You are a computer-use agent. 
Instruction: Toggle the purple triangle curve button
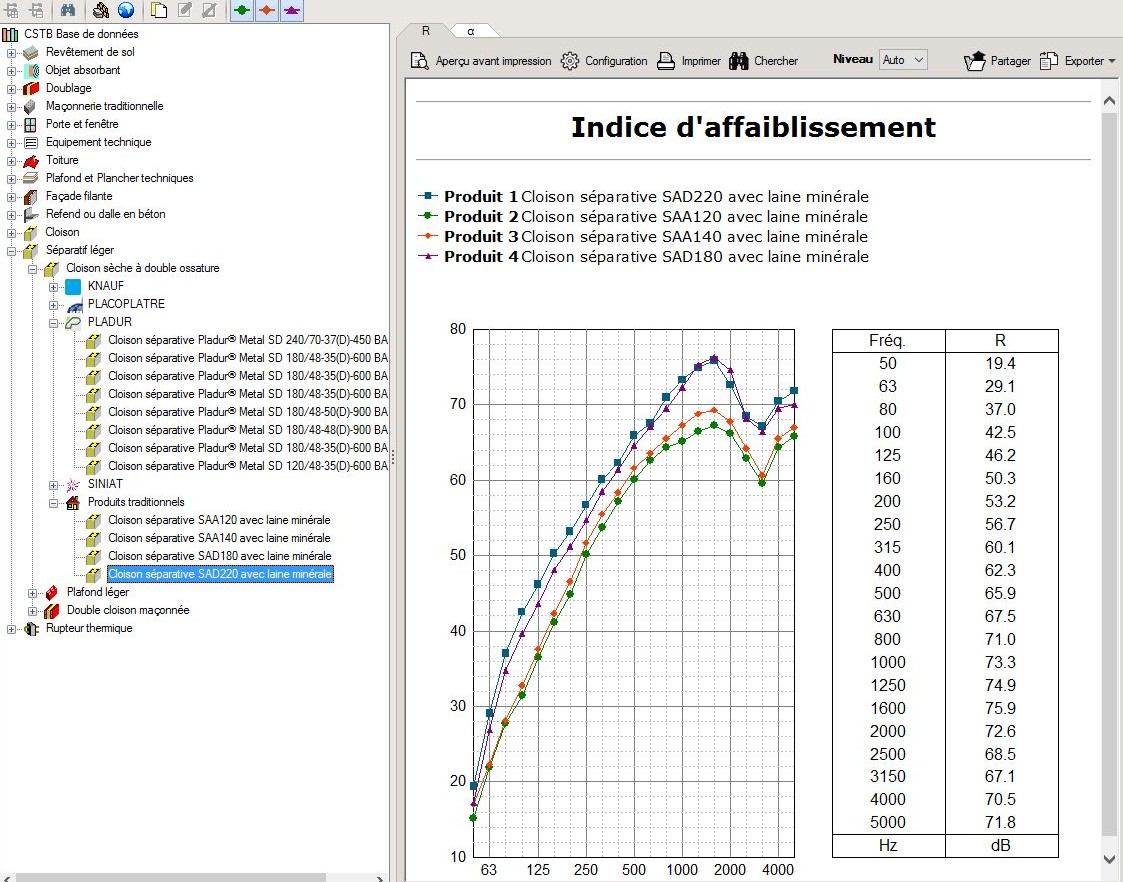tap(291, 10)
